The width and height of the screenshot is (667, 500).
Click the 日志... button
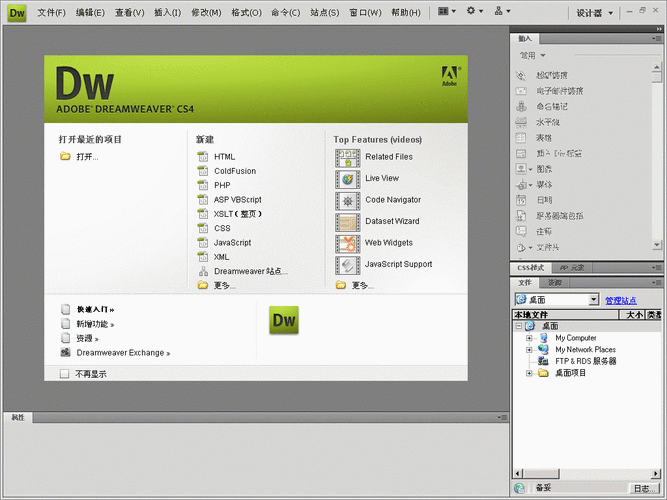pyautogui.click(x=644, y=488)
